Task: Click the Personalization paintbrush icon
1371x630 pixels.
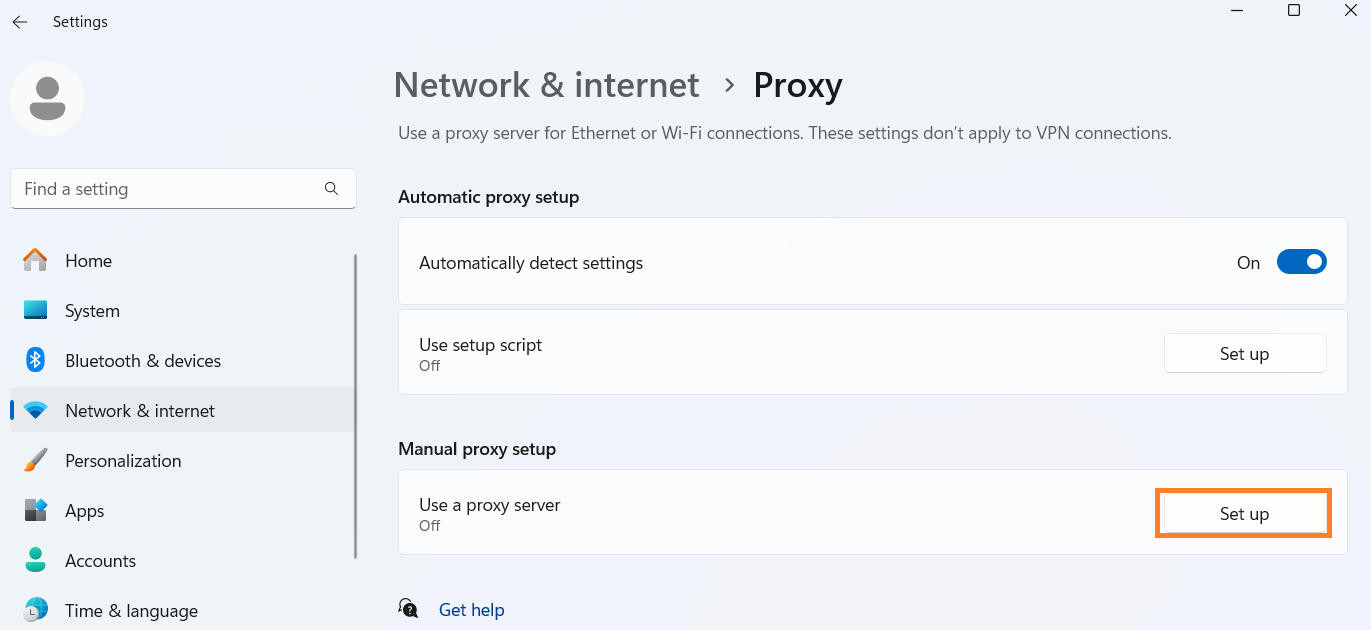Action: (35, 461)
